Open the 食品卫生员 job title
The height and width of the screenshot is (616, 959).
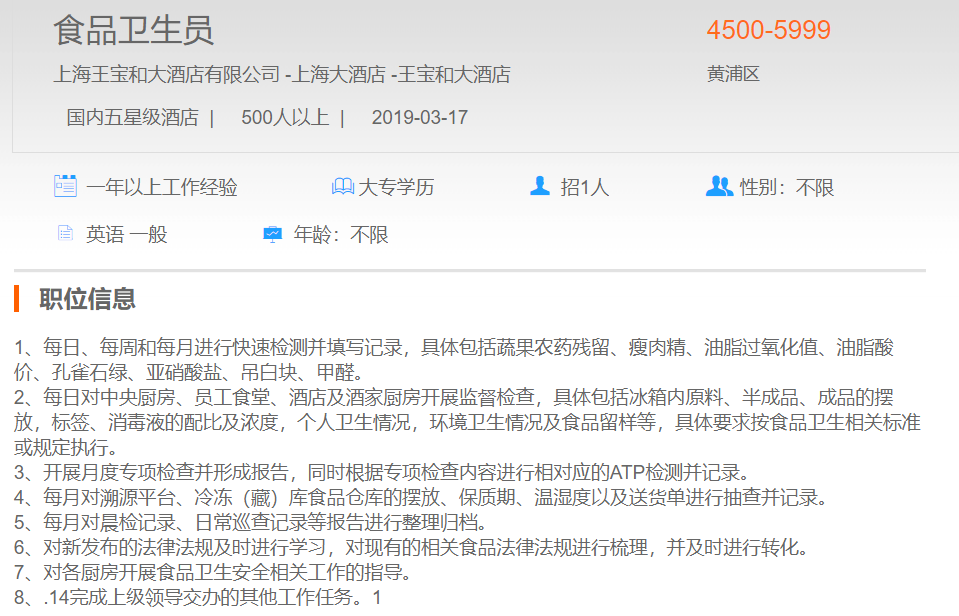[x=133, y=30]
